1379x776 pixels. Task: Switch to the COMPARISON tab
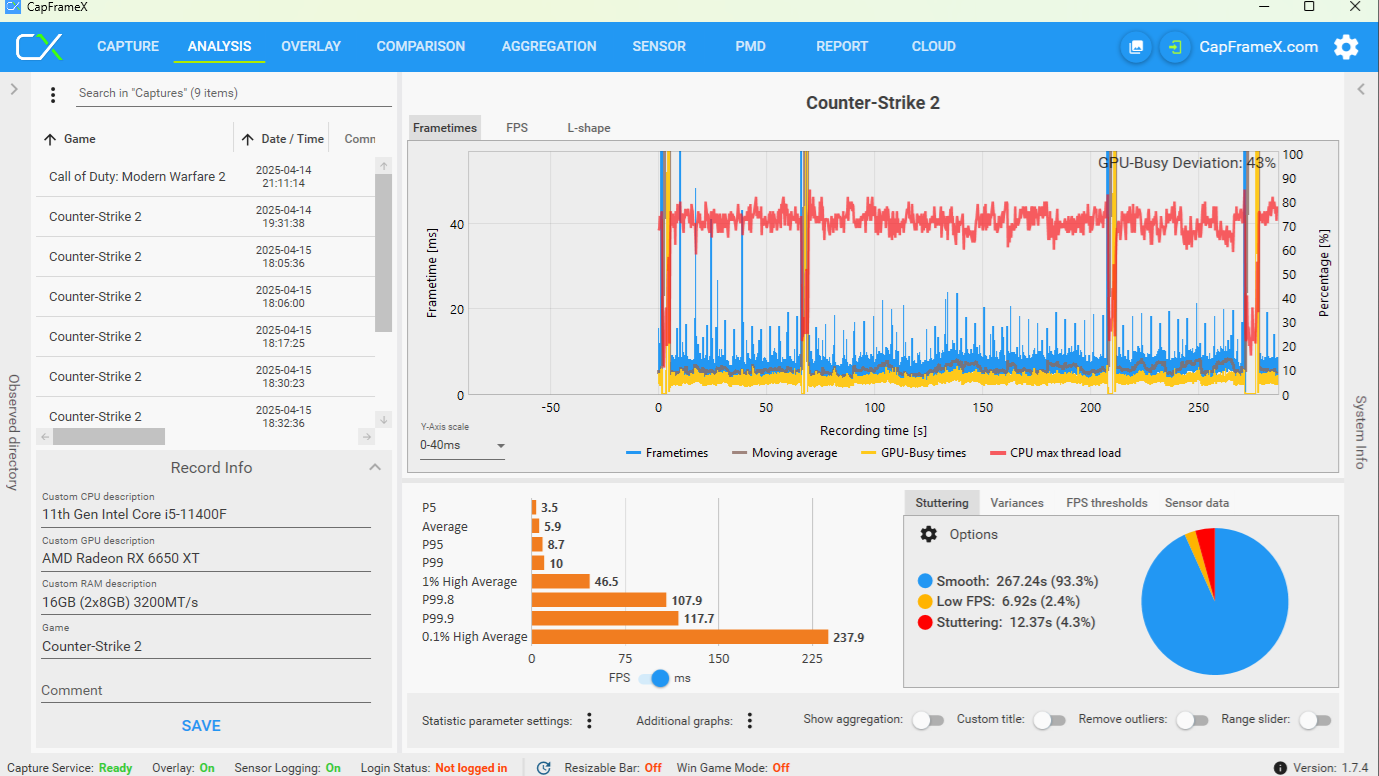pyautogui.click(x=421, y=46)
